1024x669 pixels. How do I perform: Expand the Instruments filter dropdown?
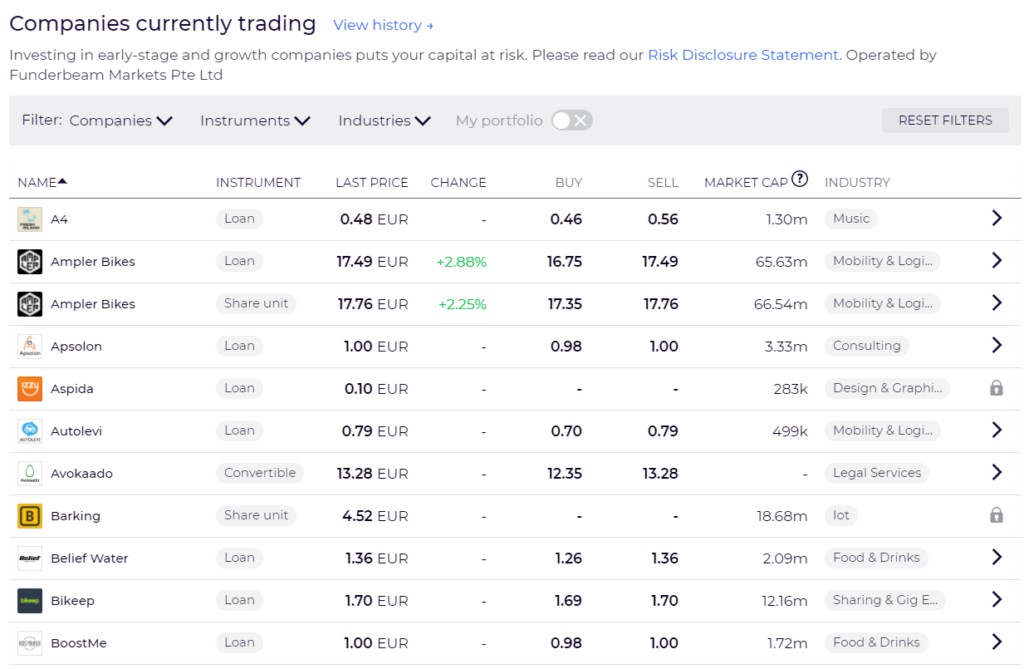[x=255, y=120]
